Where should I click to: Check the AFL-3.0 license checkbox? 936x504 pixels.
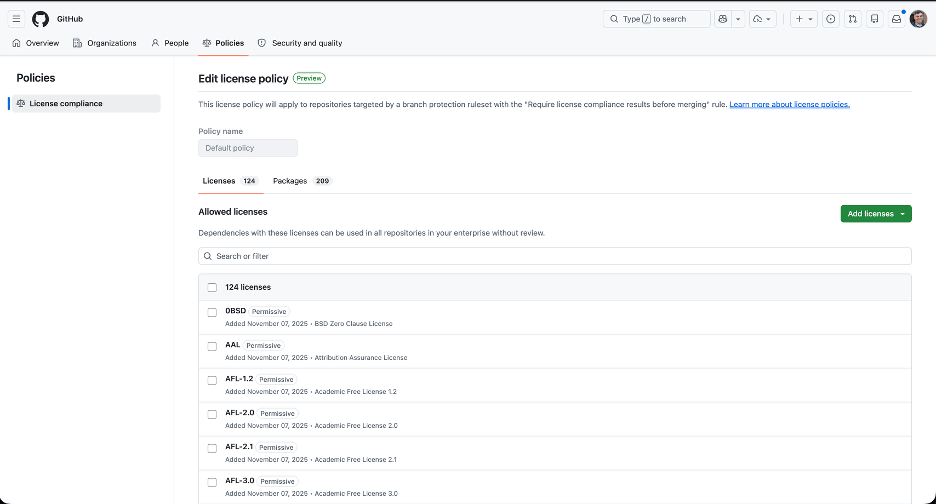pos(212,482)
